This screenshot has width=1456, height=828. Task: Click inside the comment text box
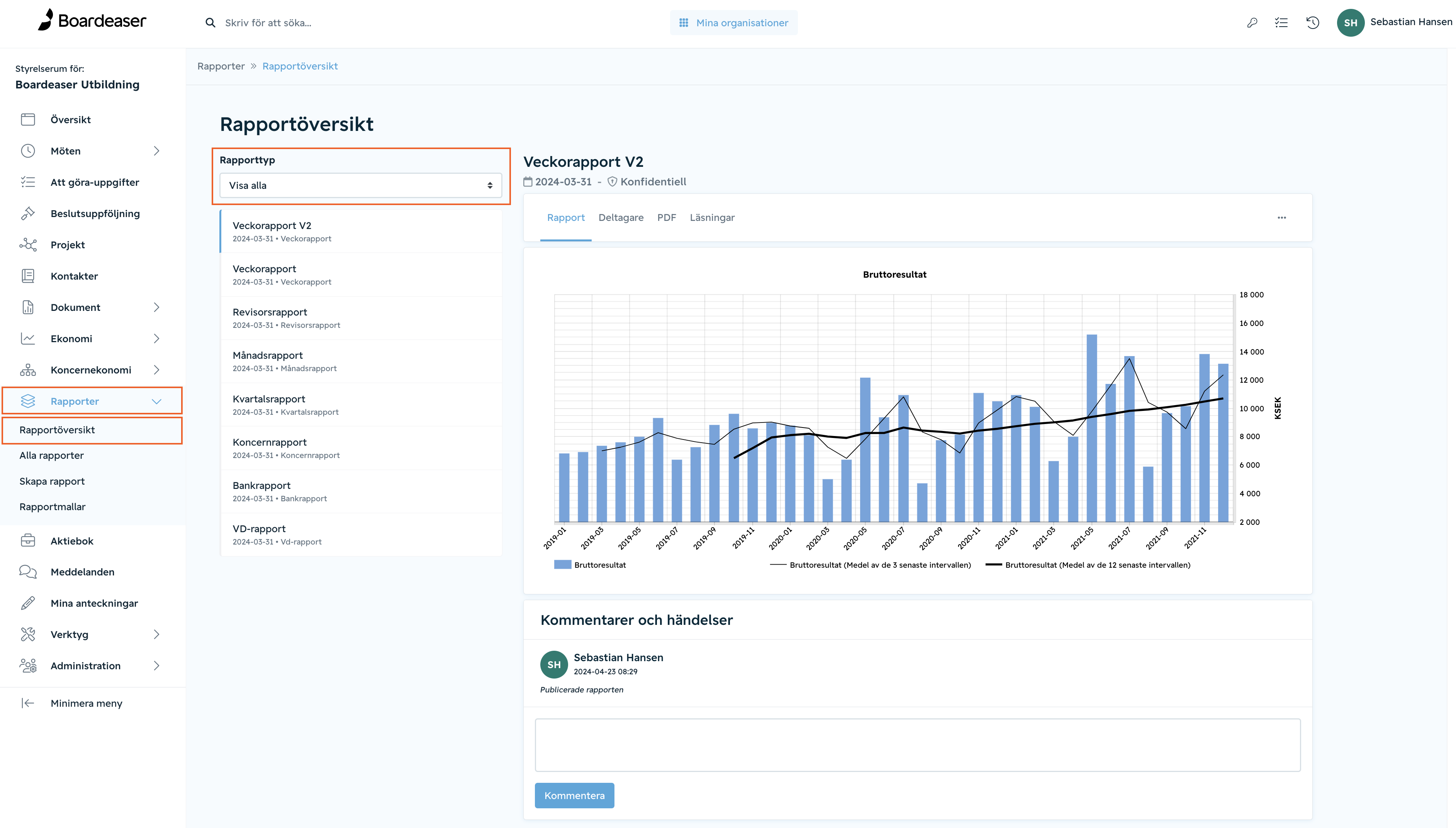click(x=918, y=745)
